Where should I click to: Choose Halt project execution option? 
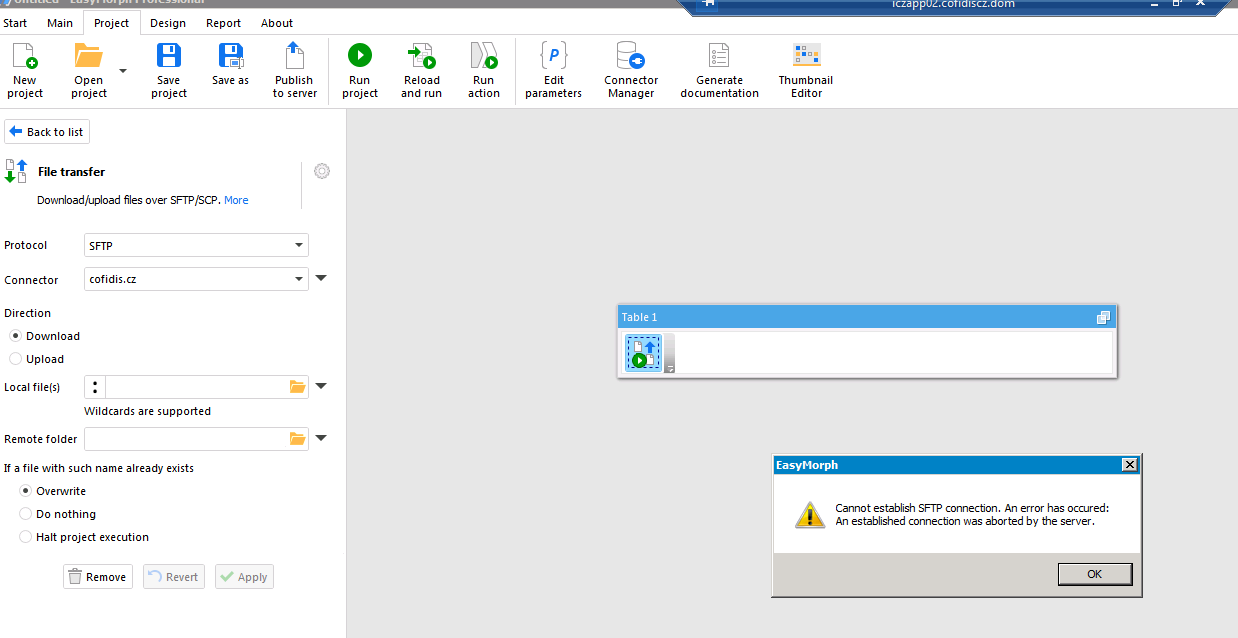(26, 537)
